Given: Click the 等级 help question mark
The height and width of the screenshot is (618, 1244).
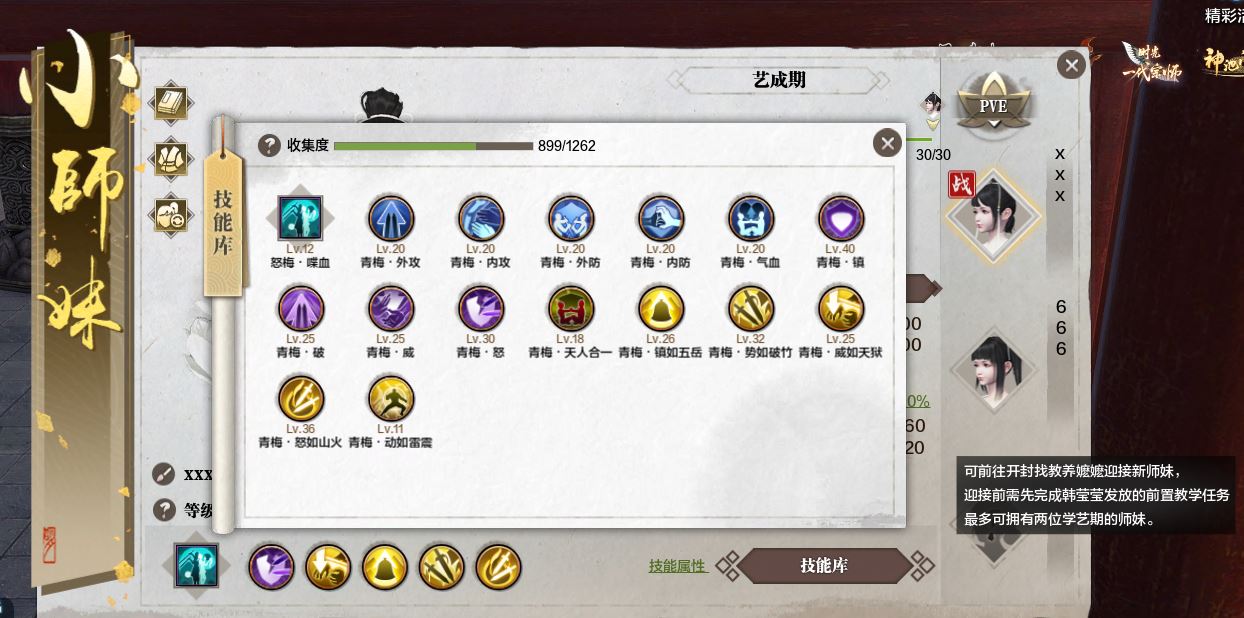Looking at the screenshot, I should [x=164, y=510].
